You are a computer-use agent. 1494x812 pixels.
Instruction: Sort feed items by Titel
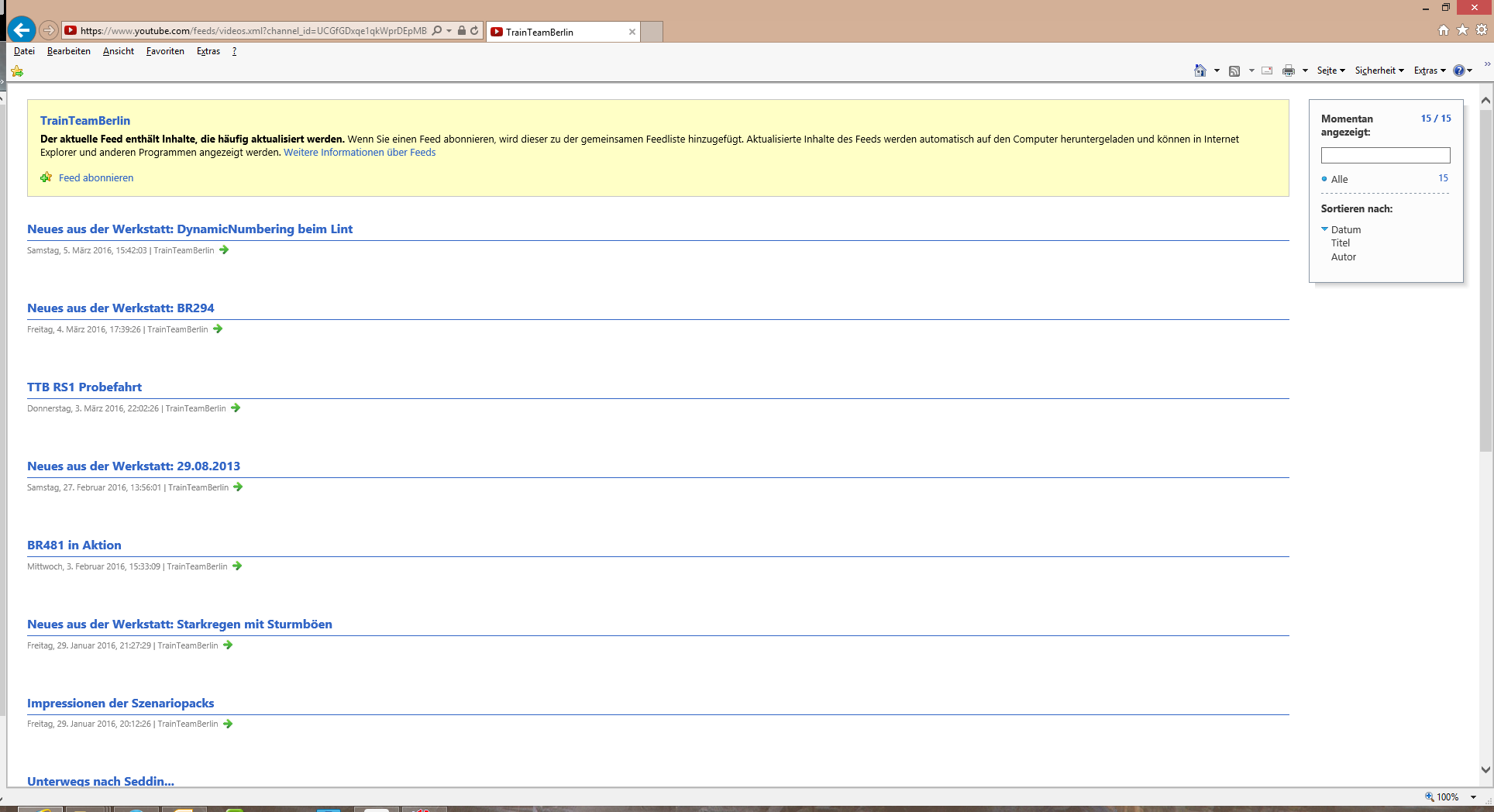click(1340, 243)
